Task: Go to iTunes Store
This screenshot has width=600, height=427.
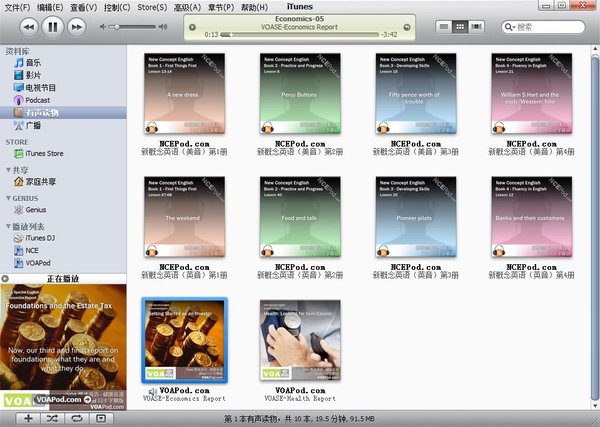Action: (x=43, y=153)
